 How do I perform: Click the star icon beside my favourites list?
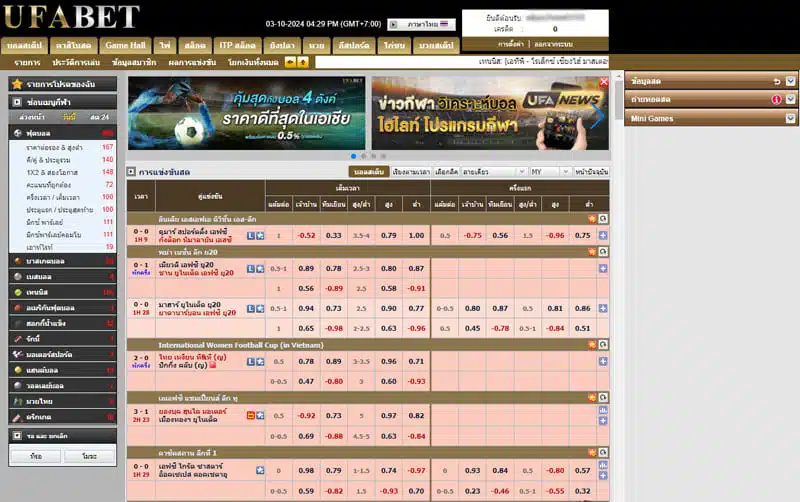(x=17, y=84)
